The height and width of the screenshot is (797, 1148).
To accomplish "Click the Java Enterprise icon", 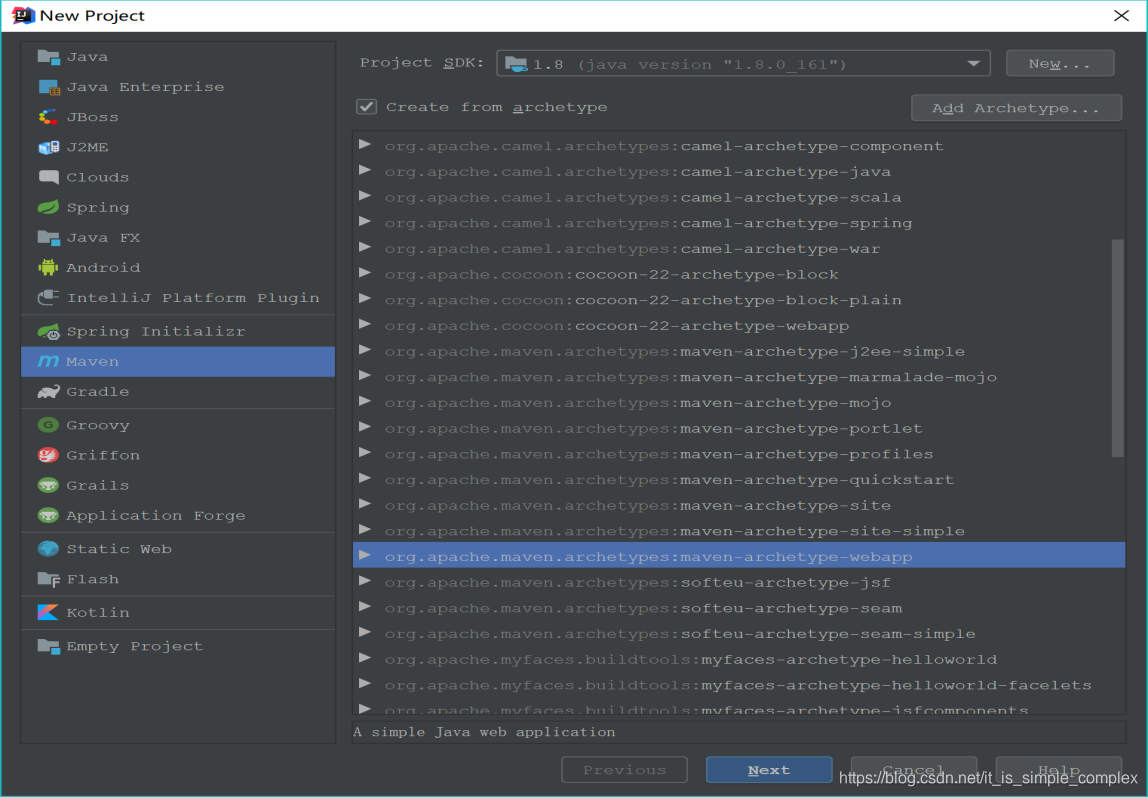I will coord(48,87).
